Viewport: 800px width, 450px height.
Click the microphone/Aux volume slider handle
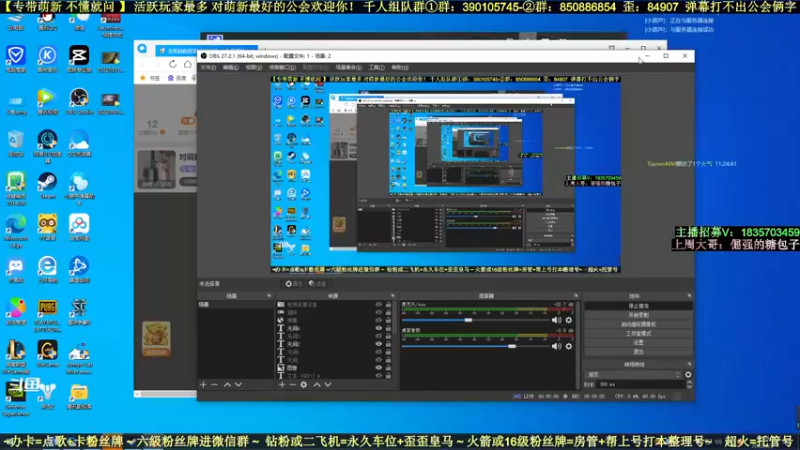(468, 320)
